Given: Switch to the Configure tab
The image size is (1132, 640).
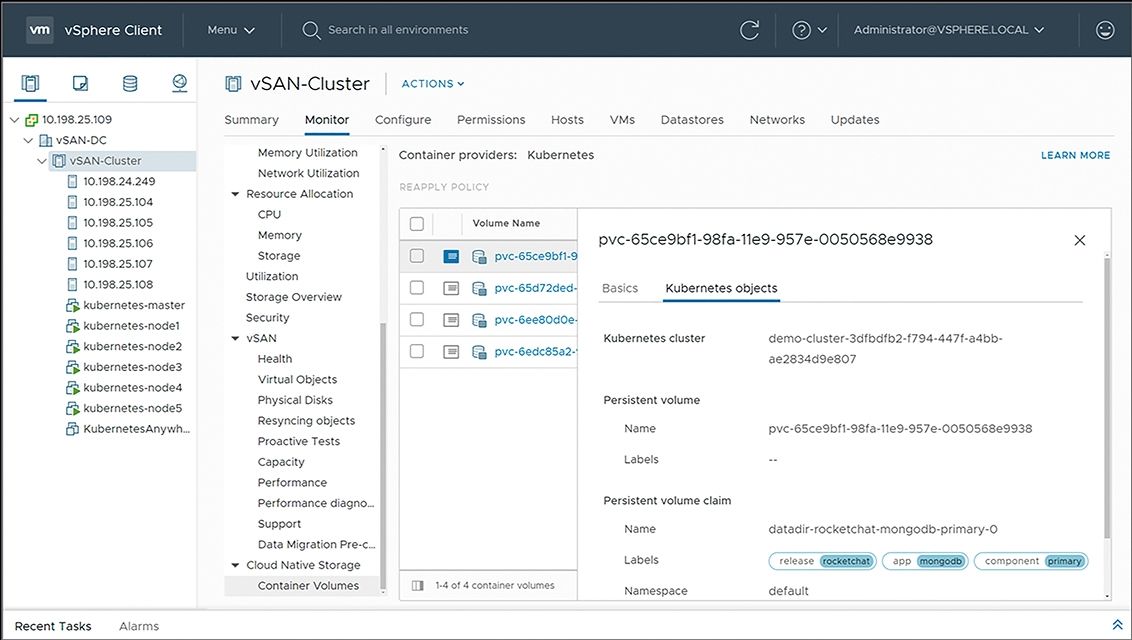Looking at the screenshot, I should coord(403,120).
